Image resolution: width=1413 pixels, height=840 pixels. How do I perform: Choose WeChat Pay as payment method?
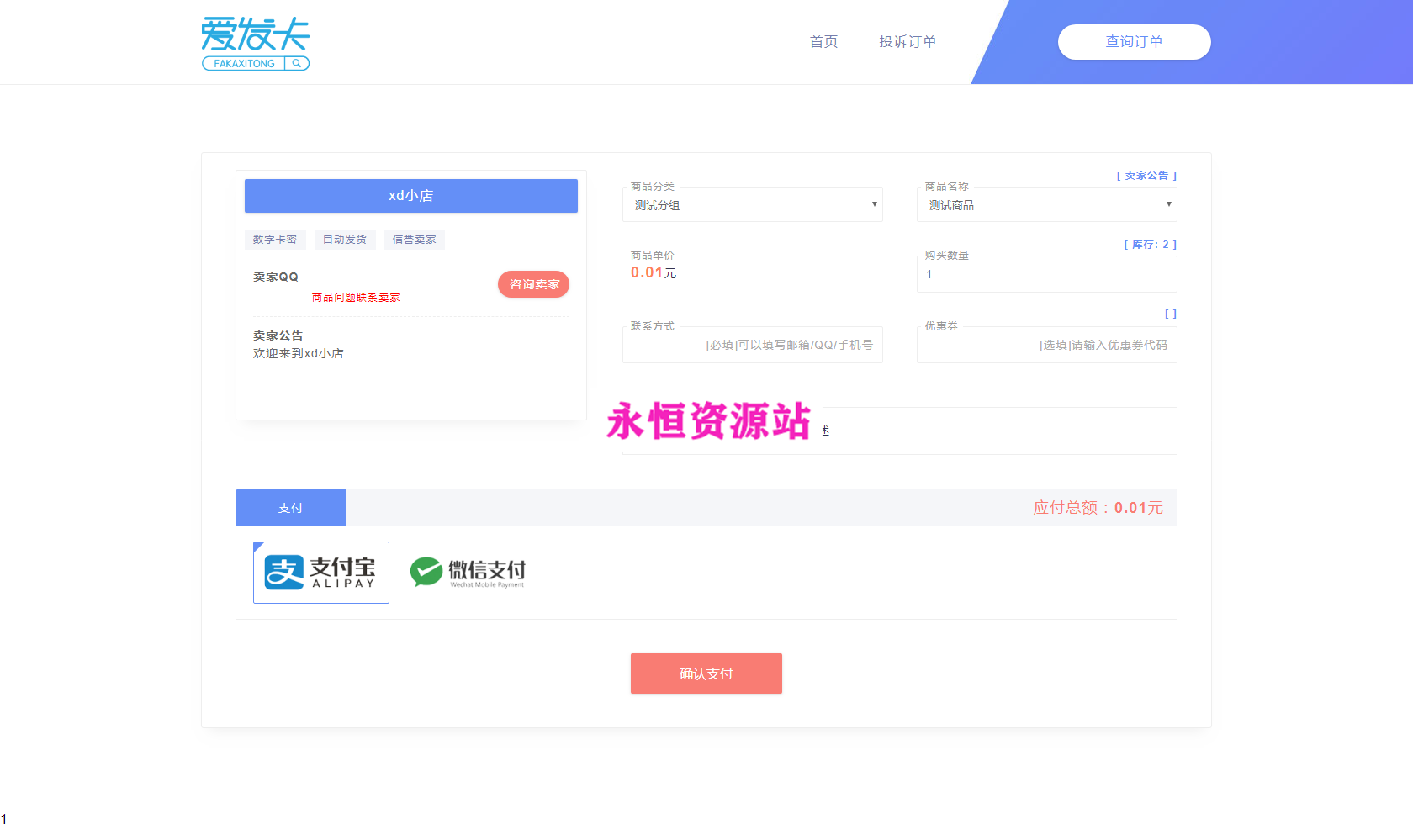tap(468, 573)
